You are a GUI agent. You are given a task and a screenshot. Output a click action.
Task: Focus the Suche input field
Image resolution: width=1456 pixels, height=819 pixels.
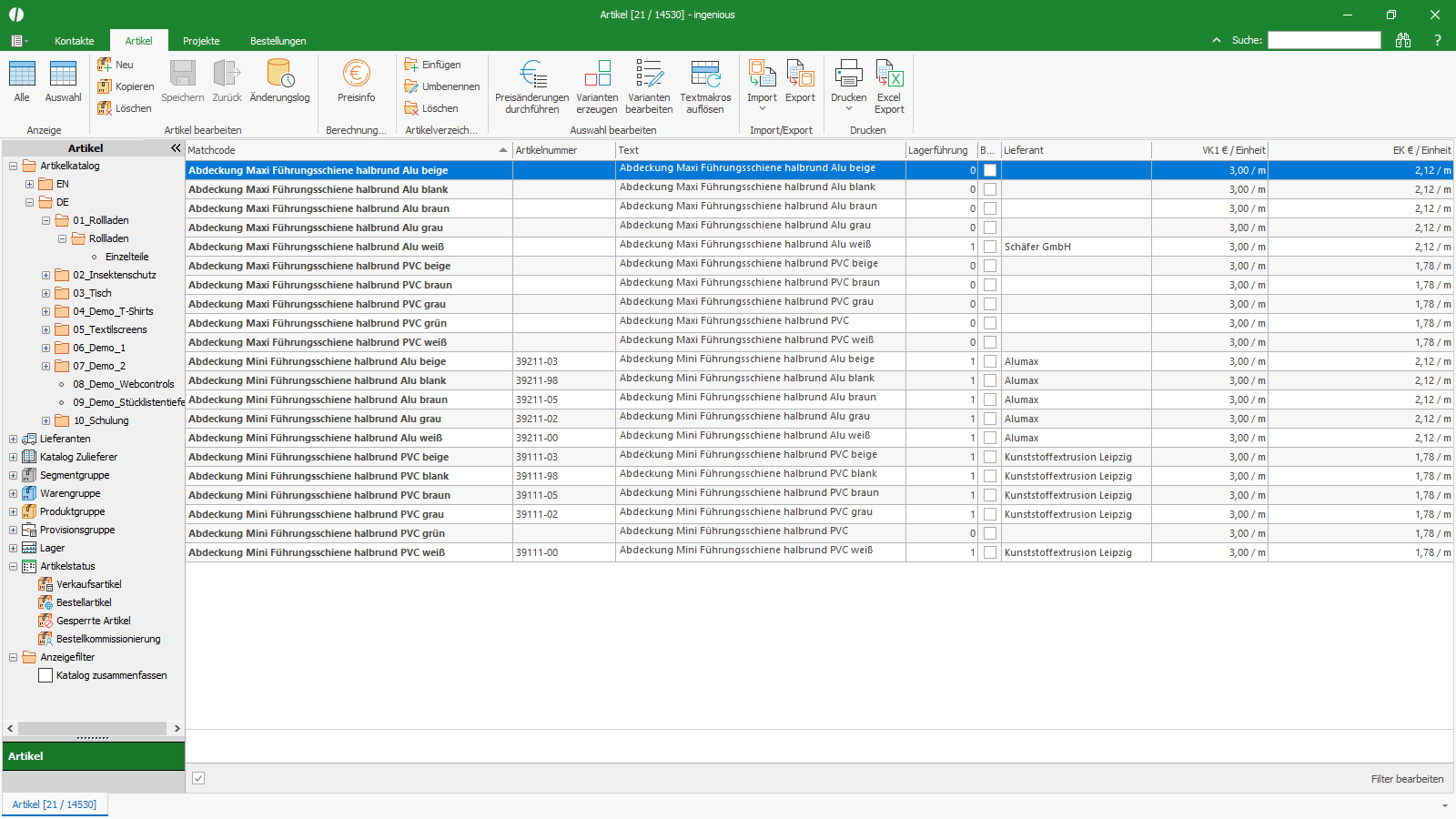pyautogui.click(x=1324, y=40)
